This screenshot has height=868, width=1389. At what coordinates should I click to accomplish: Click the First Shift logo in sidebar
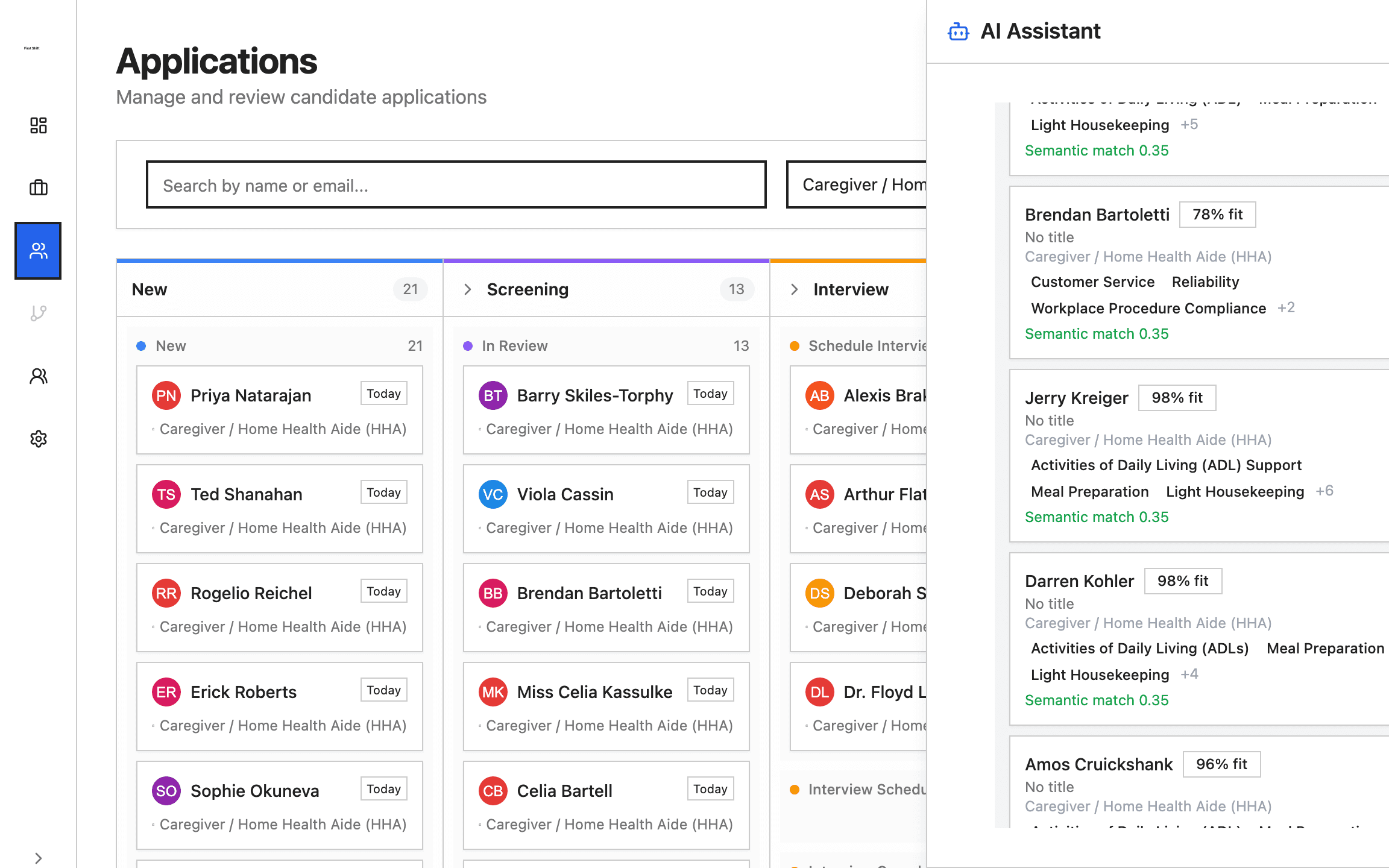pos(32,48)
